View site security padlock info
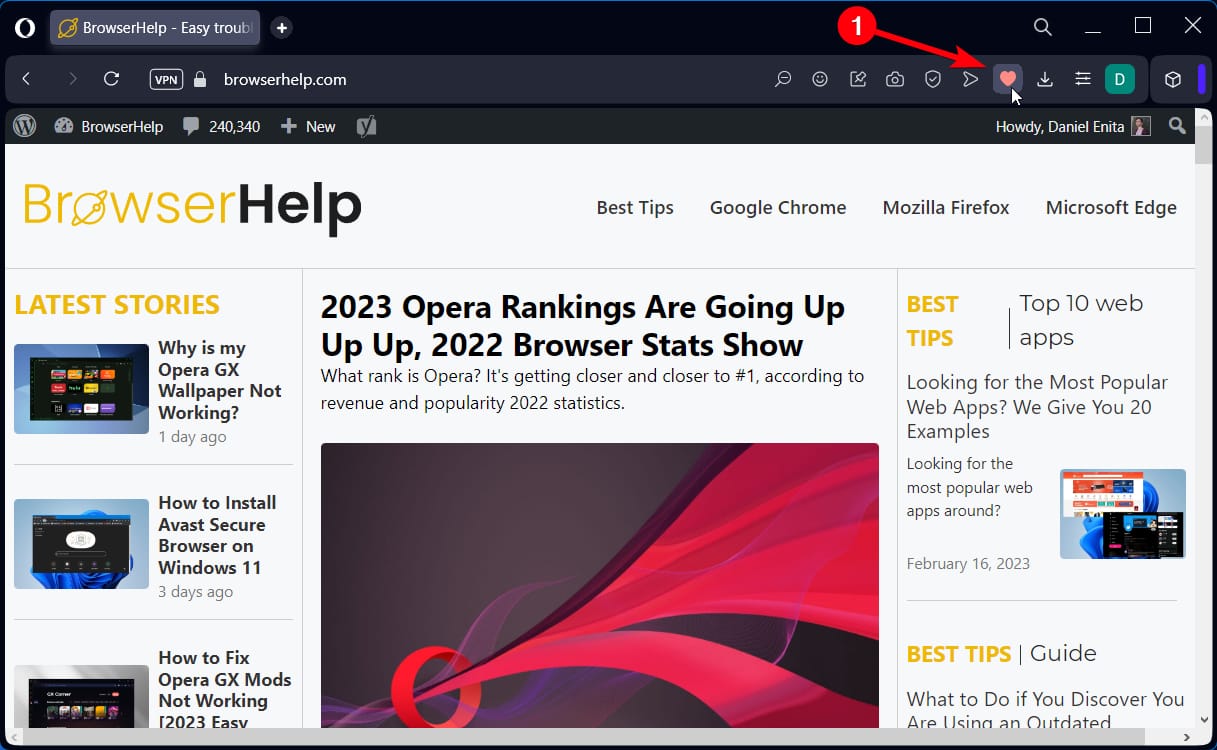Viewport: 1217px width, 750px height. [x=200, y=79]
